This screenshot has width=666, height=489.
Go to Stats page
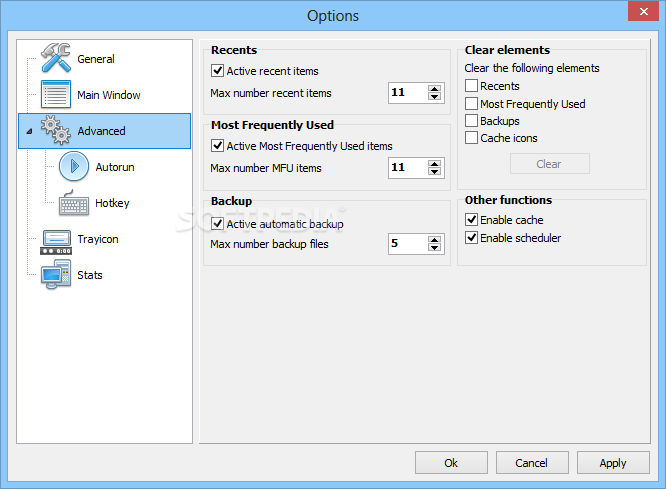(90, 275)
